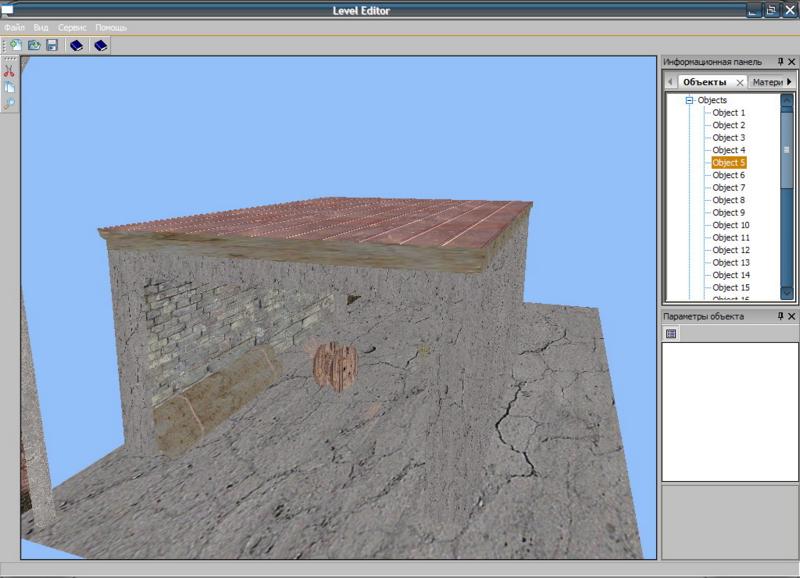Close the Информационная панель panel
Image resolution: width=800 pixels, height=578 pixels.
[792, 62]
